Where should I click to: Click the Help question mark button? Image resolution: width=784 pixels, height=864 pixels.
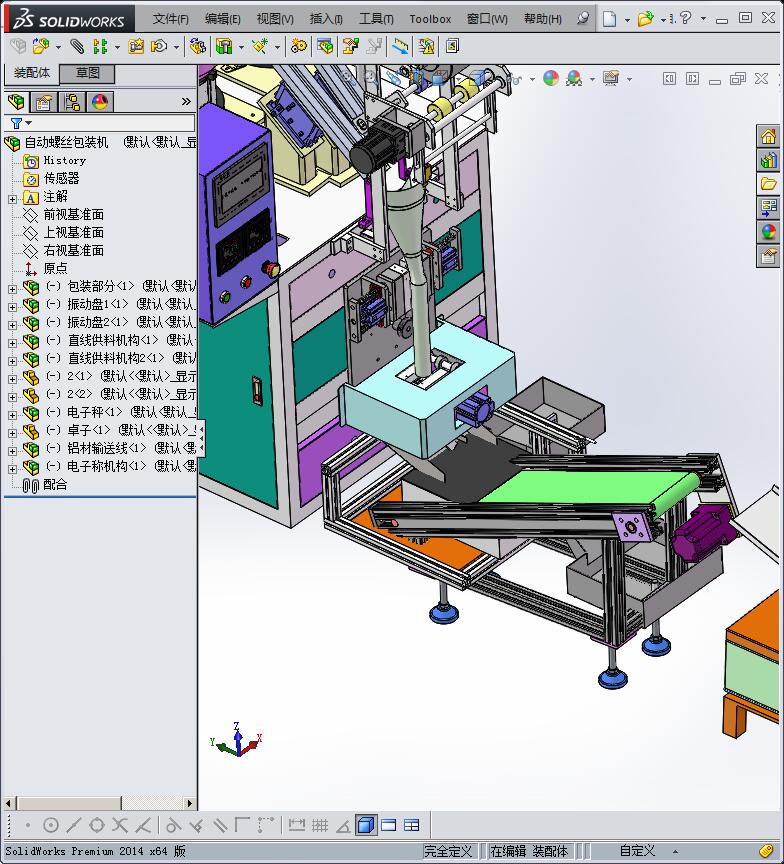tap(686, 18)
